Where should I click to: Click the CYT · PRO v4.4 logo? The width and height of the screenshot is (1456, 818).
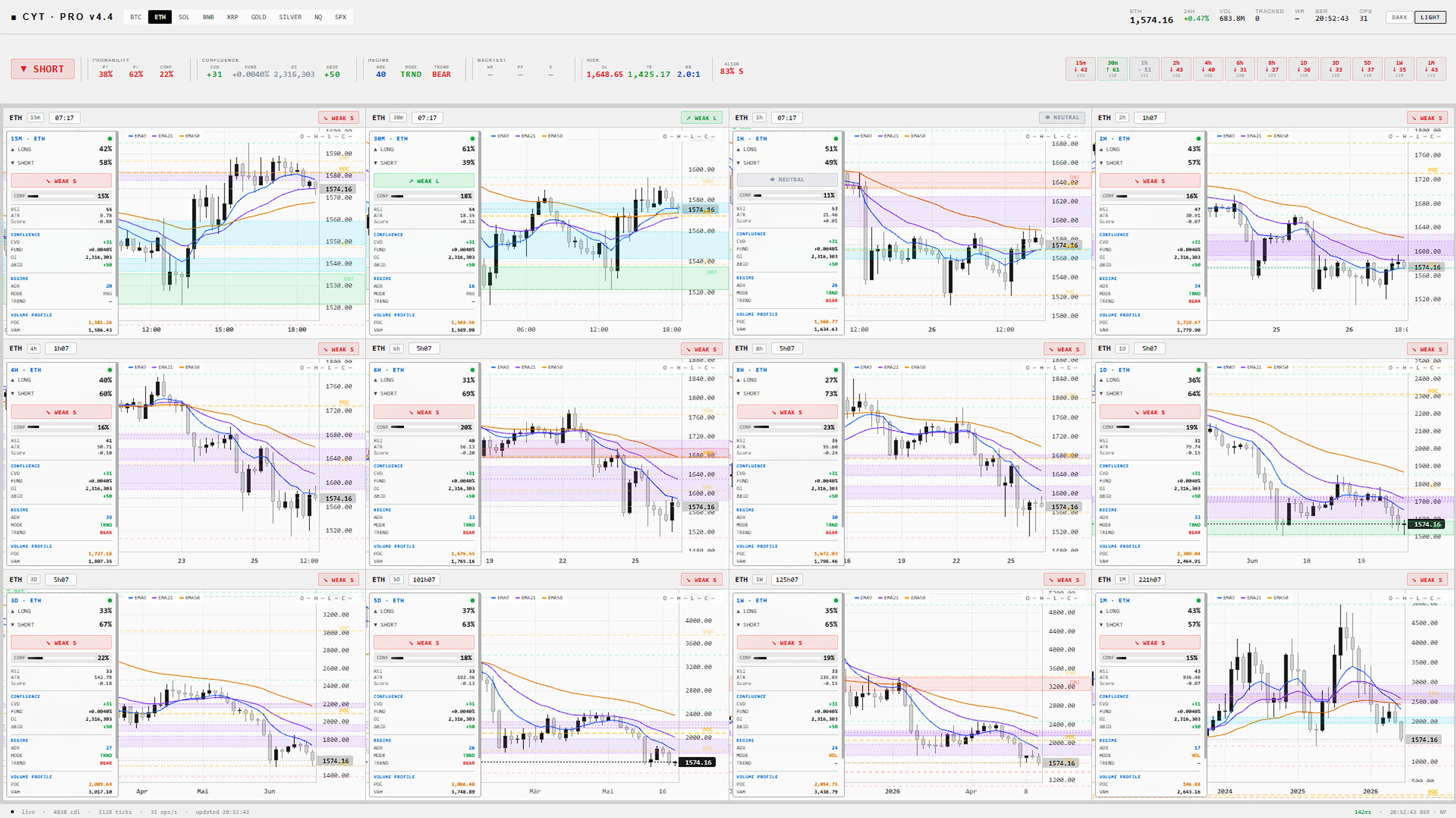(x=62, y=17)
